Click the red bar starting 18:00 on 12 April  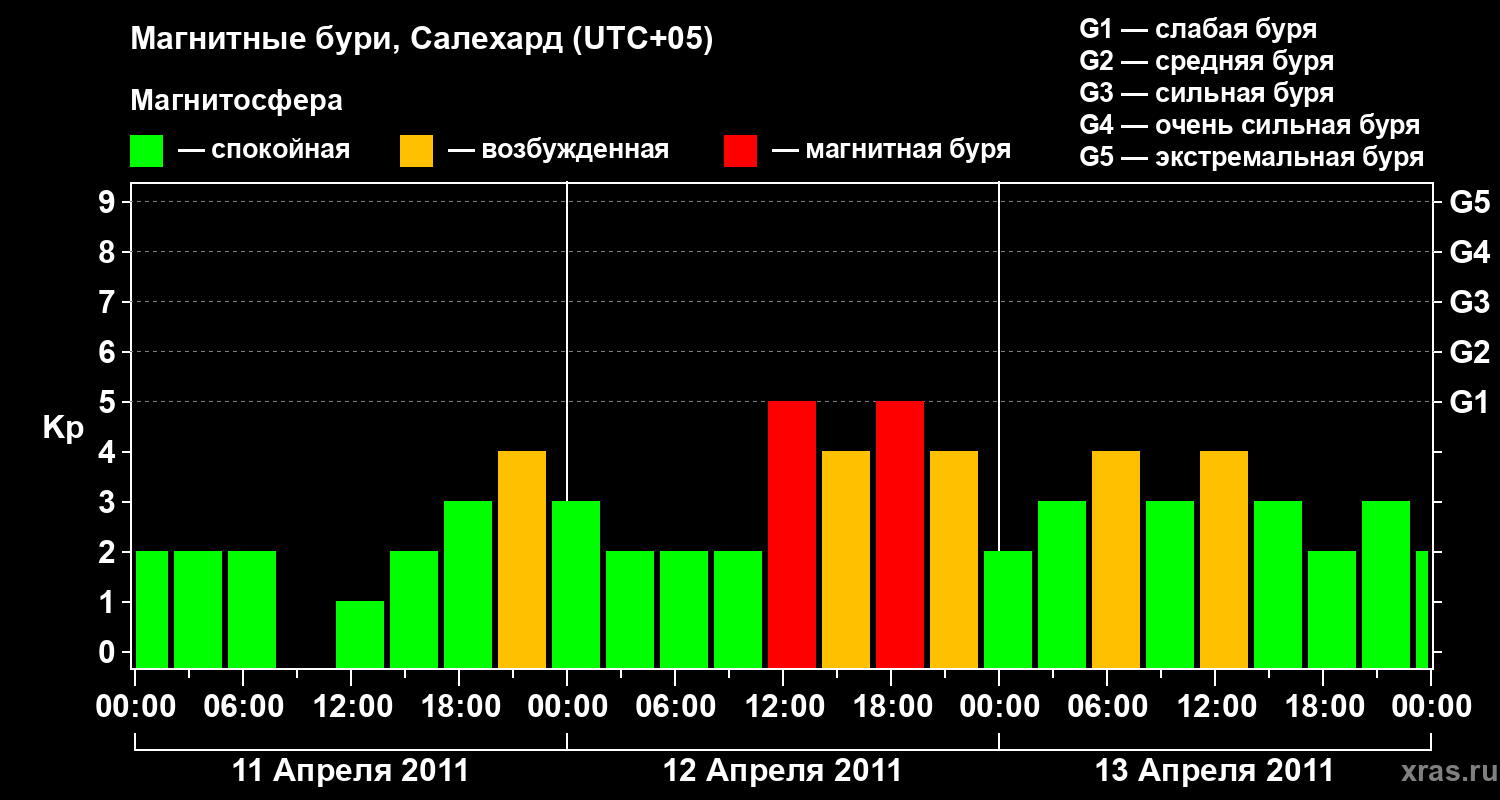pyautogui.click(x=900, y=535)
